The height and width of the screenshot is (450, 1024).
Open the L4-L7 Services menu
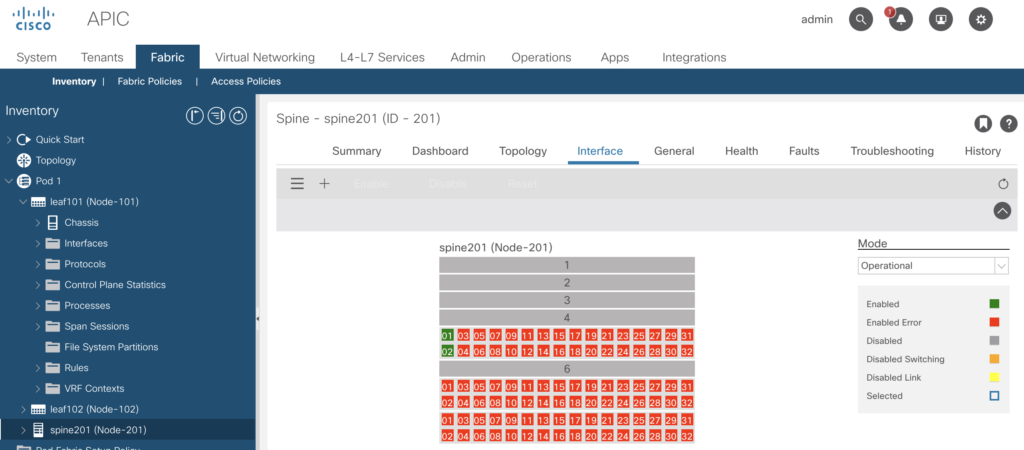[382, 57]
